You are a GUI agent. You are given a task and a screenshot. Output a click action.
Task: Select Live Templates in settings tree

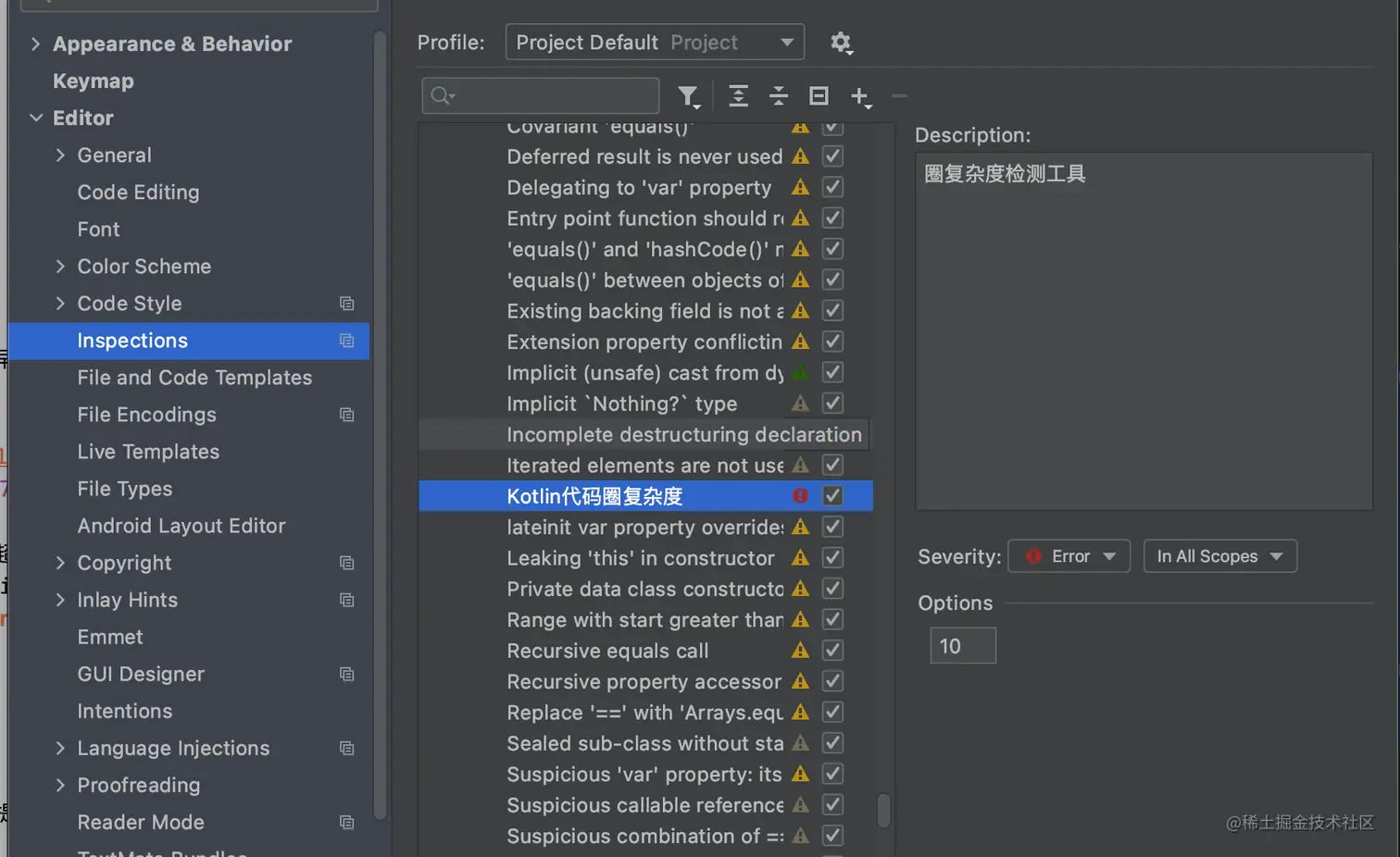click(x=148, y=452)
